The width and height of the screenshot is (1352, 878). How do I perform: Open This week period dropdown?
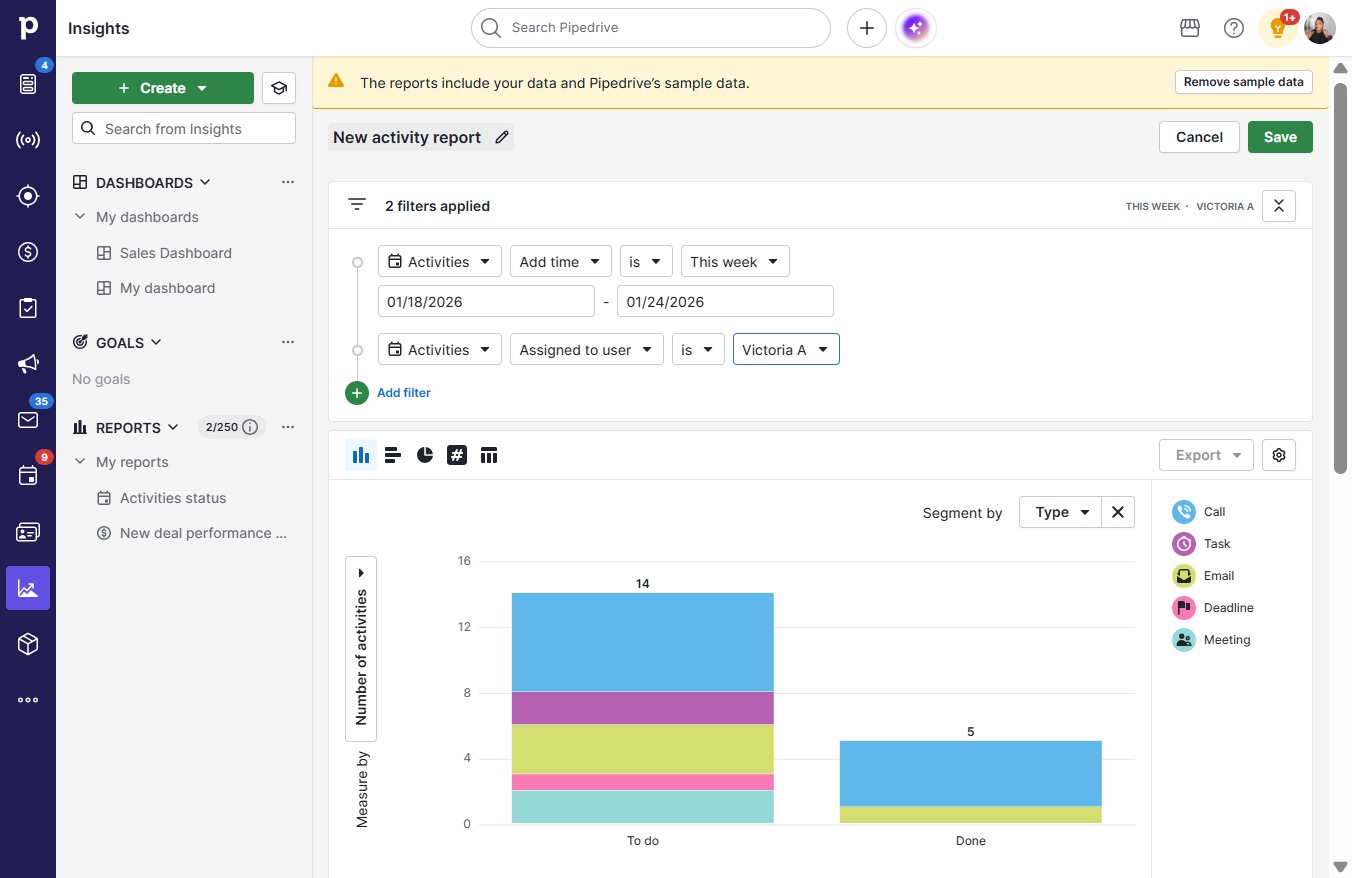(x=735, y=262)
